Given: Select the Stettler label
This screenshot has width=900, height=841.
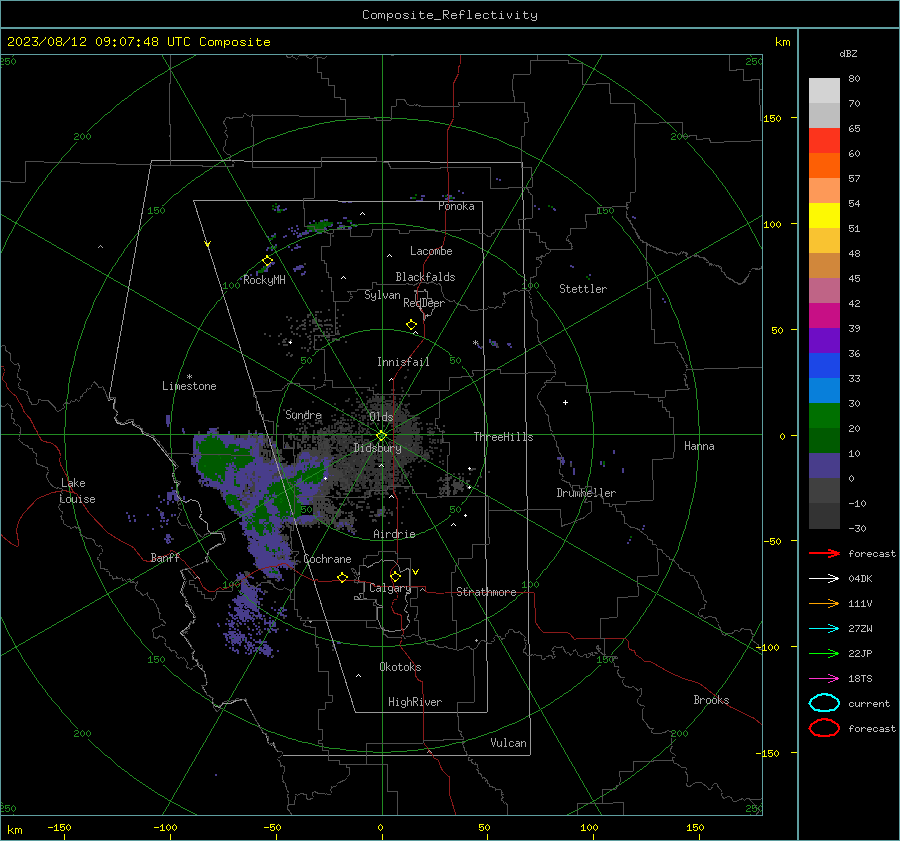Looking at the screenshot, I should click(x=583, y=289).
